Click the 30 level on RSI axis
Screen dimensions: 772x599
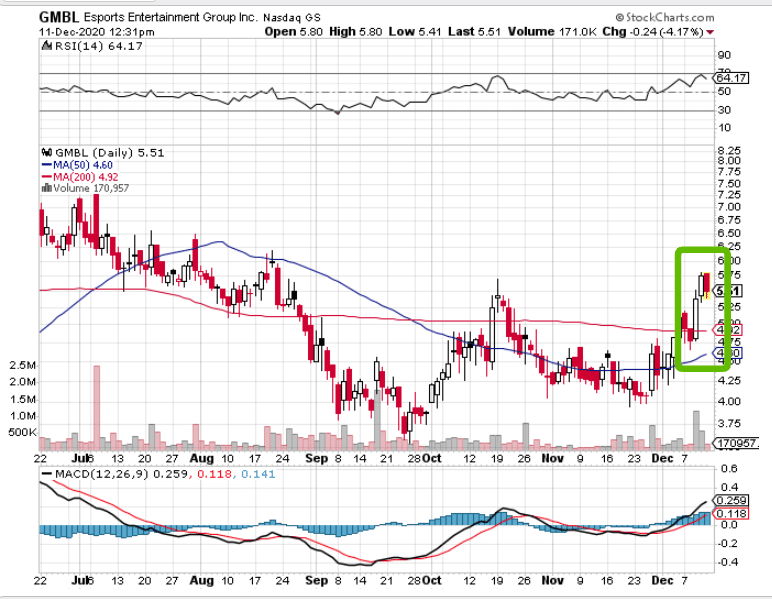coord(724,110)
